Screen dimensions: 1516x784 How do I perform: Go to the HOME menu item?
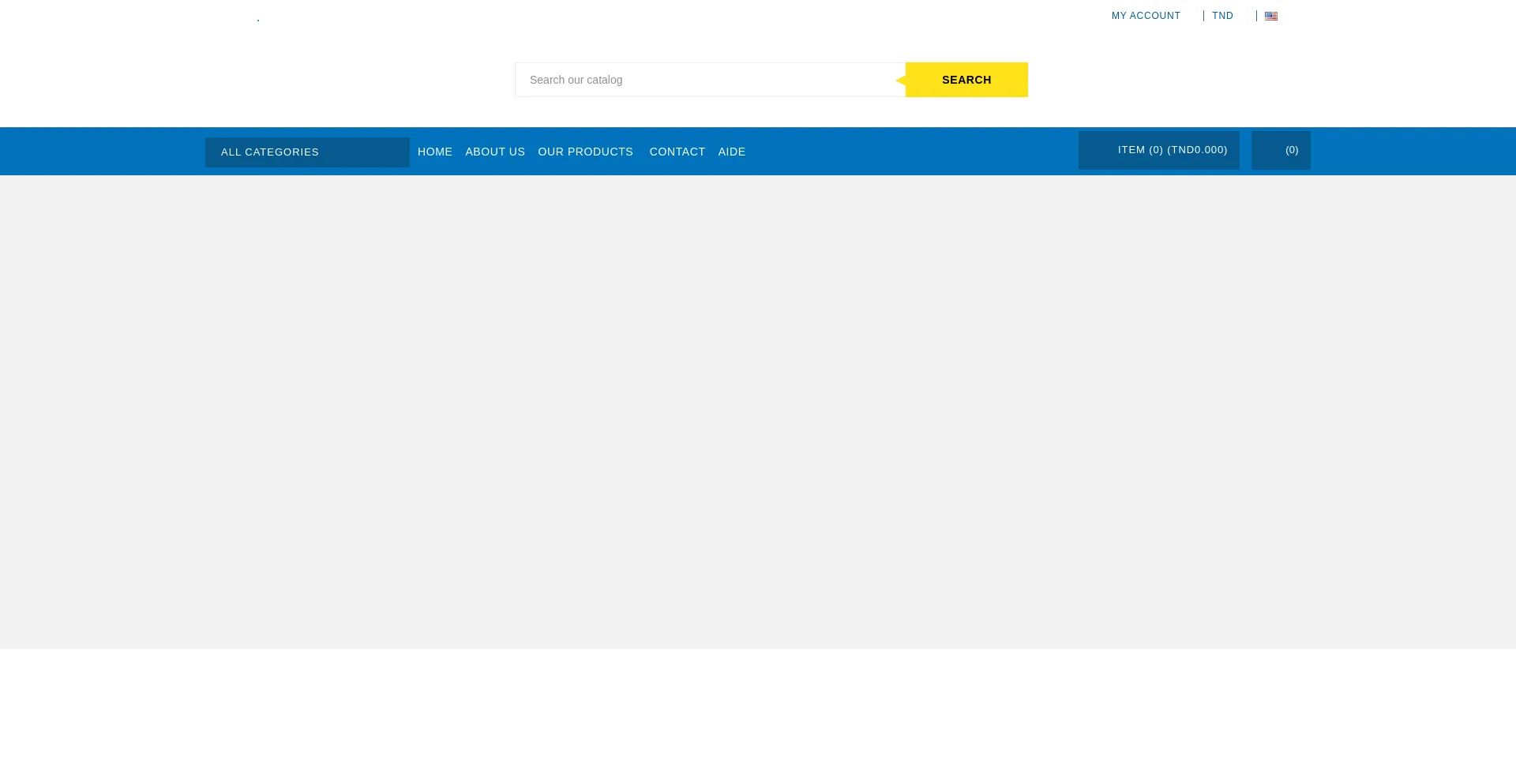click(435, 152)
